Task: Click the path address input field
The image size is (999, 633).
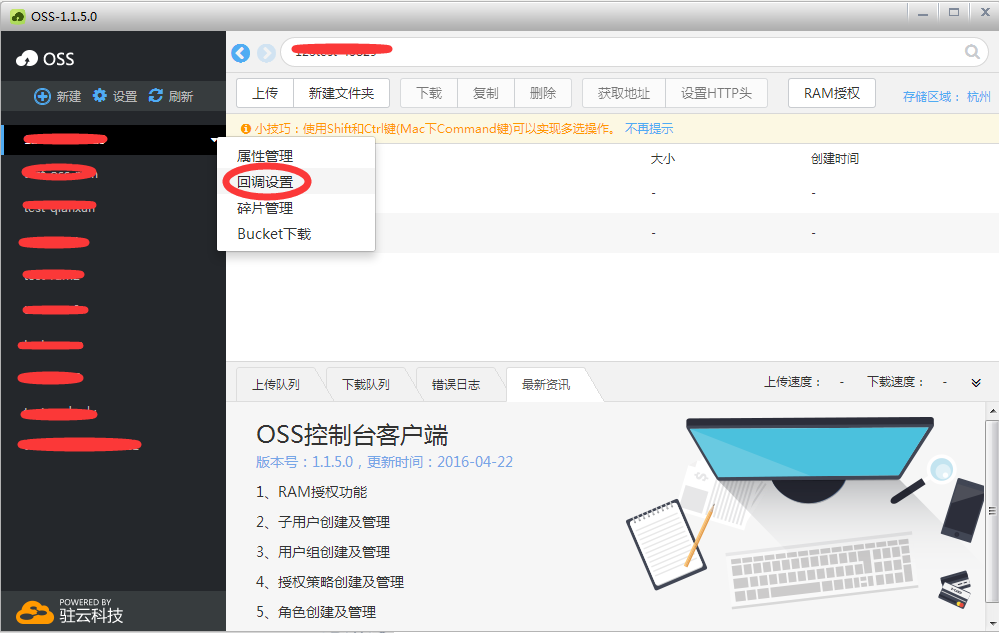Action: tap(634, 53)
